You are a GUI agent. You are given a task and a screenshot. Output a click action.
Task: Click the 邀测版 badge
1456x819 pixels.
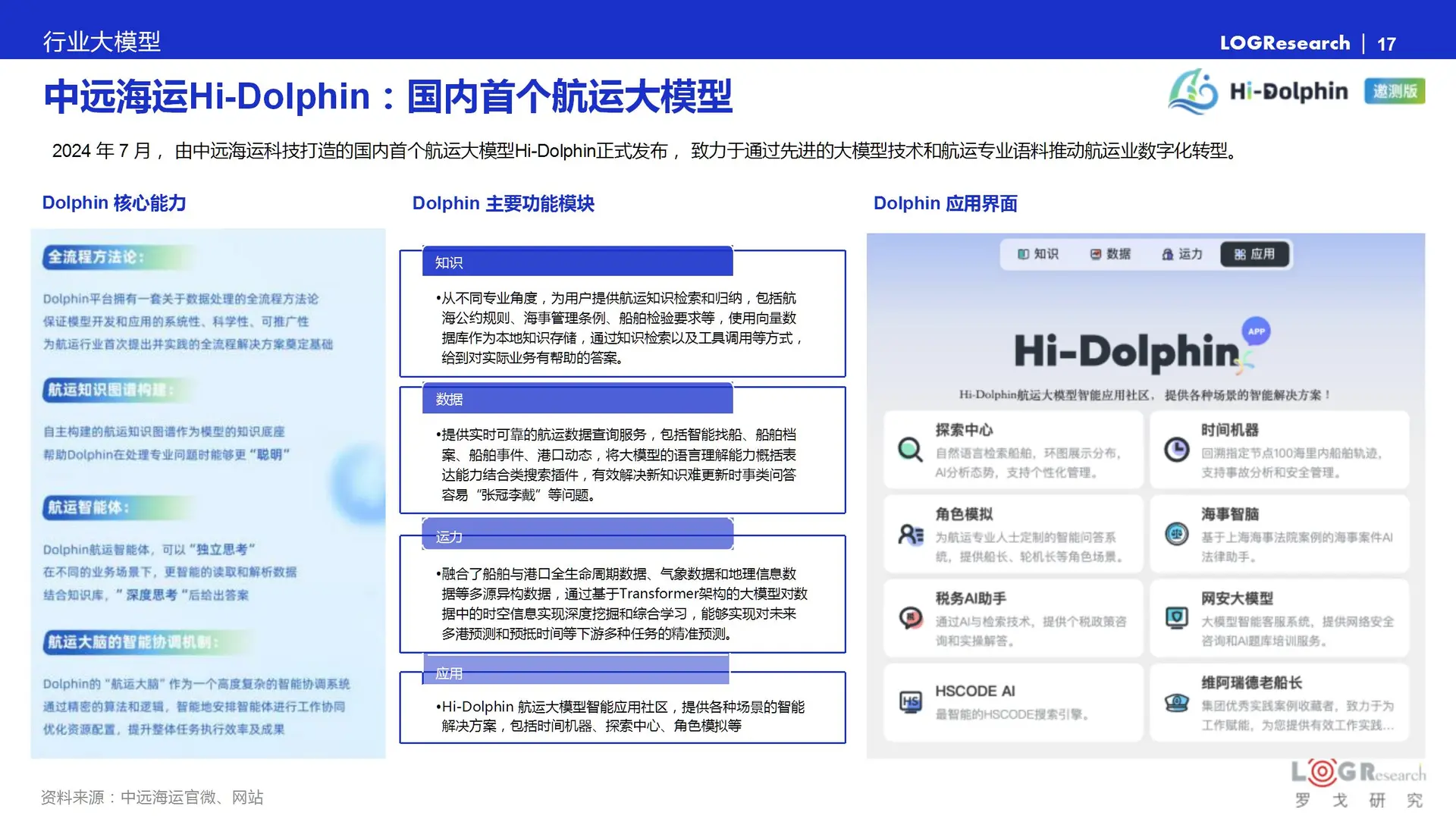point(1395,91)
